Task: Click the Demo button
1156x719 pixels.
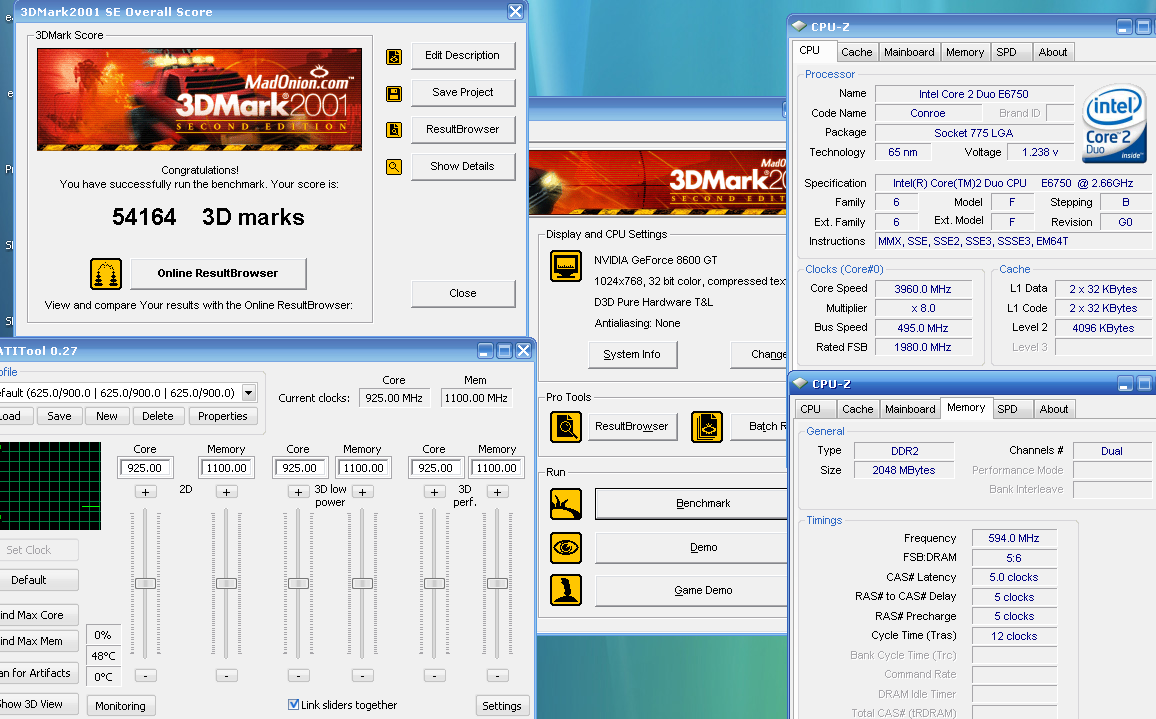Action: 692,547
